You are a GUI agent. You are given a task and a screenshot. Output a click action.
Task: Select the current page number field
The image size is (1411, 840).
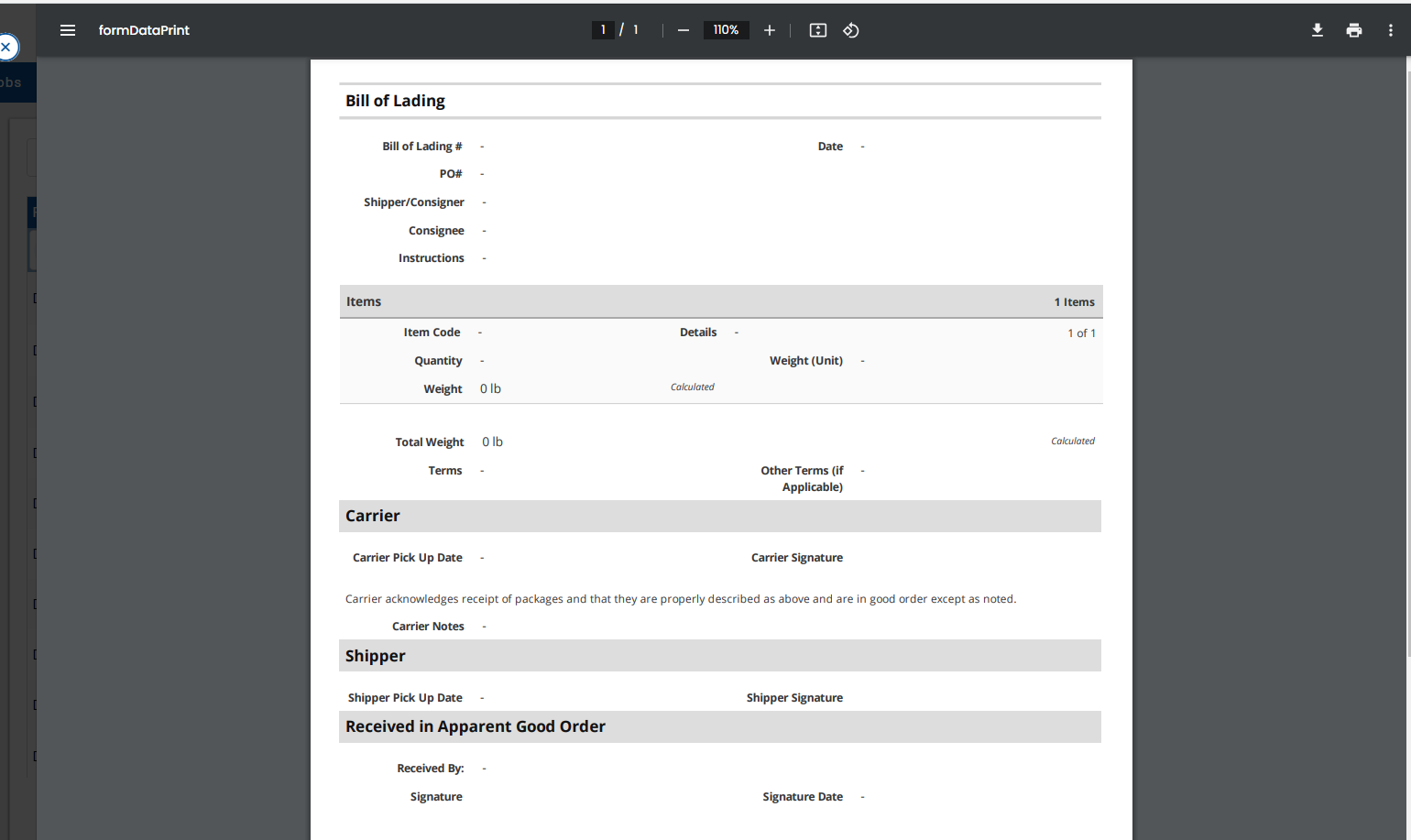603,30
